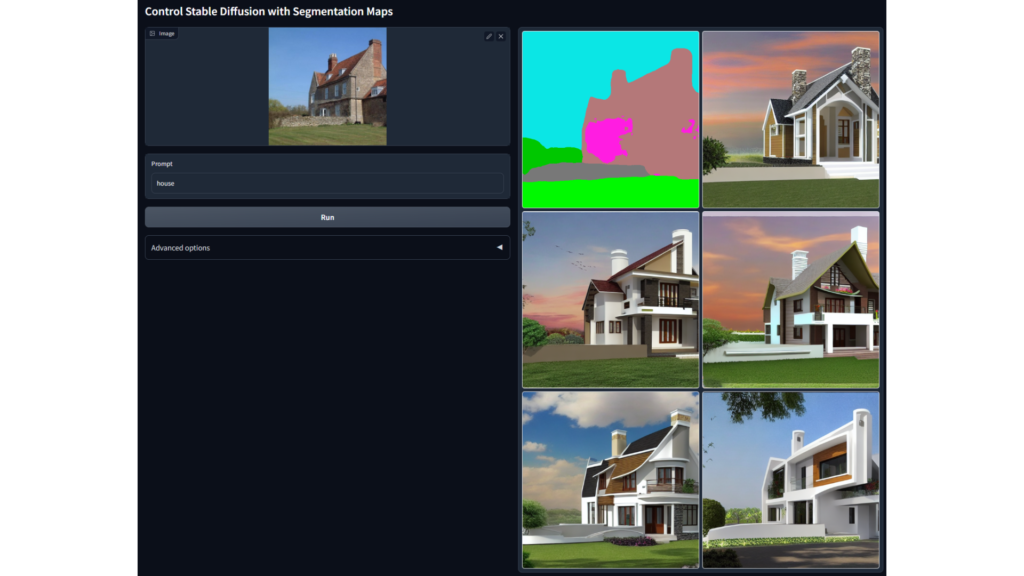Focus the Prompt field containing "house"
This screenshot has width=1024, height=576.
tap(327, 184)
